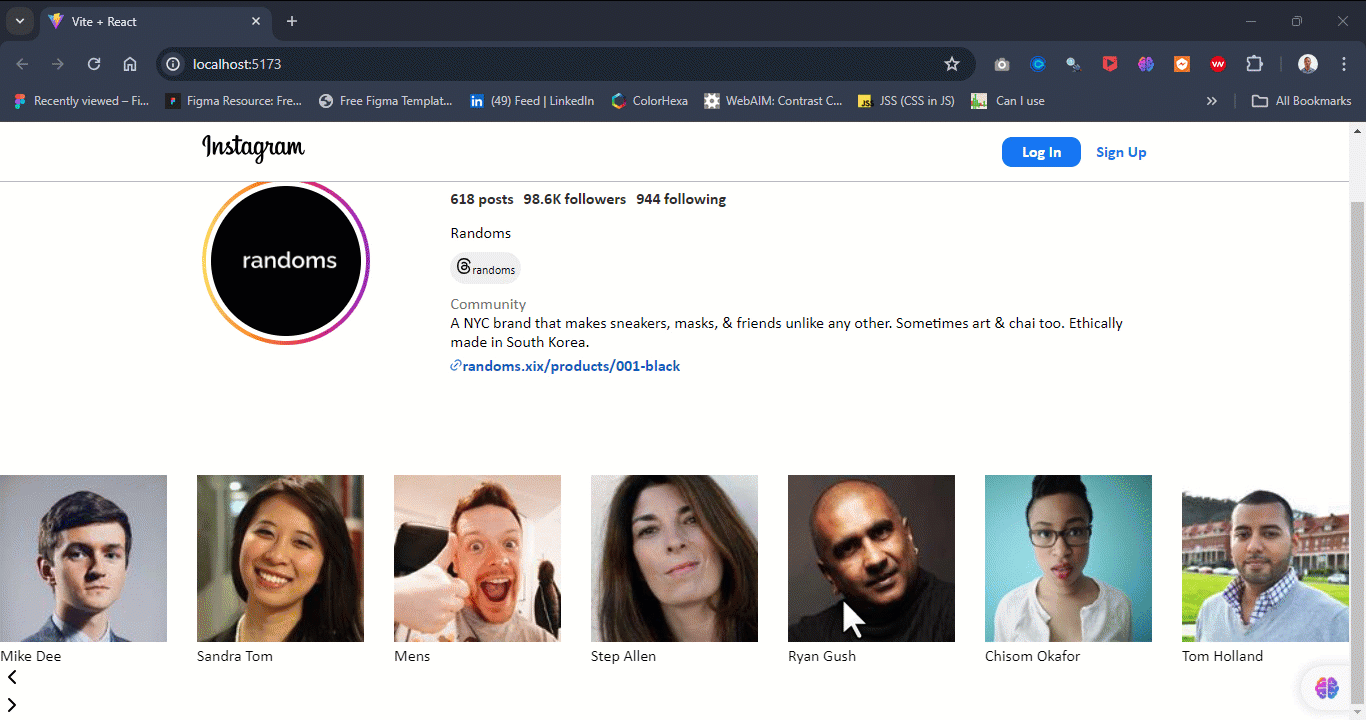Image resolution: width=1366 pixels, height=720 pixels.
Task: Open Mike Dee's photo
Action: coord(83,558)
